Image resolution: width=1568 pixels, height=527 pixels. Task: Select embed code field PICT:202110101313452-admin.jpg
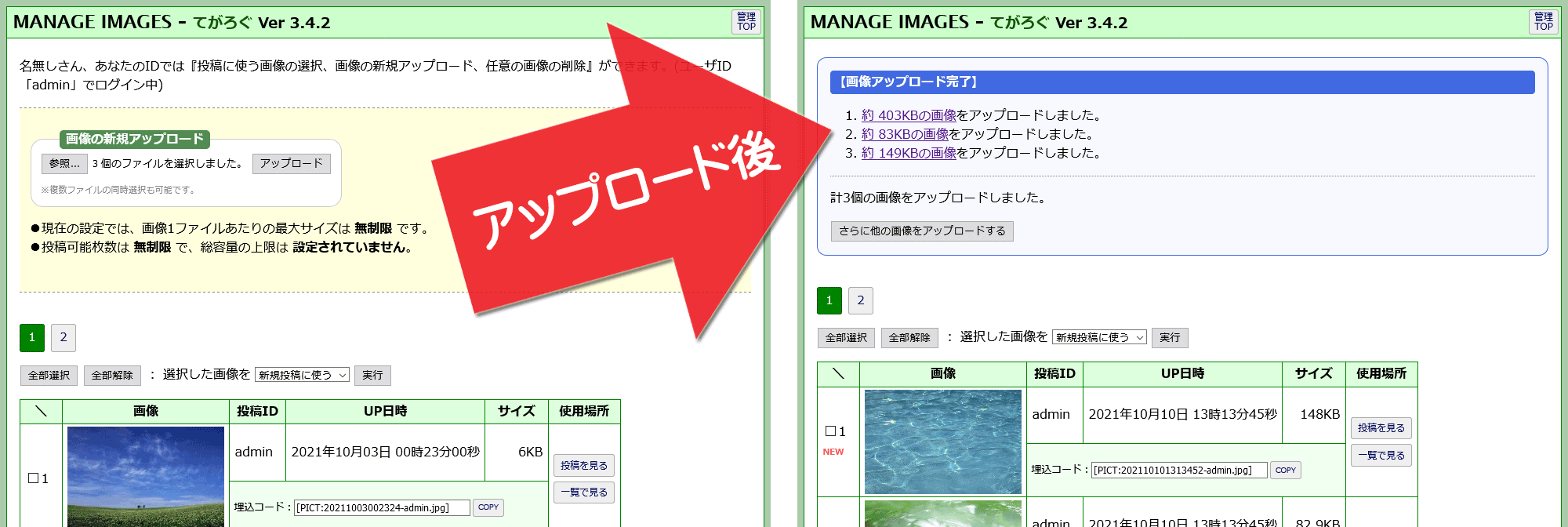pyautogui.click(x=1179, y=470)
